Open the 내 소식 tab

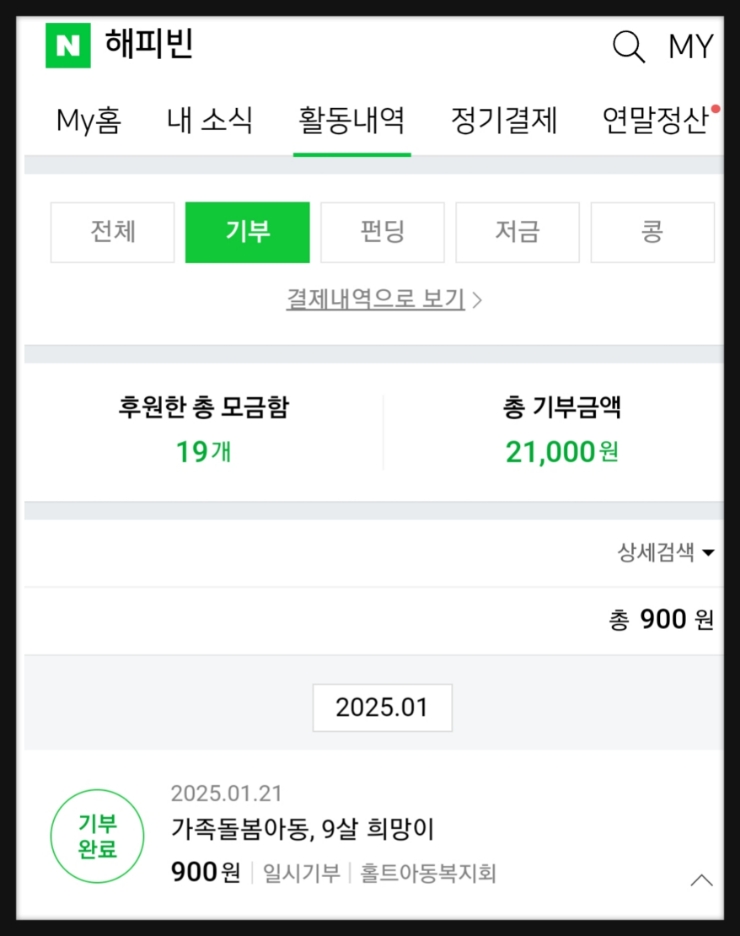click(210, 121)
